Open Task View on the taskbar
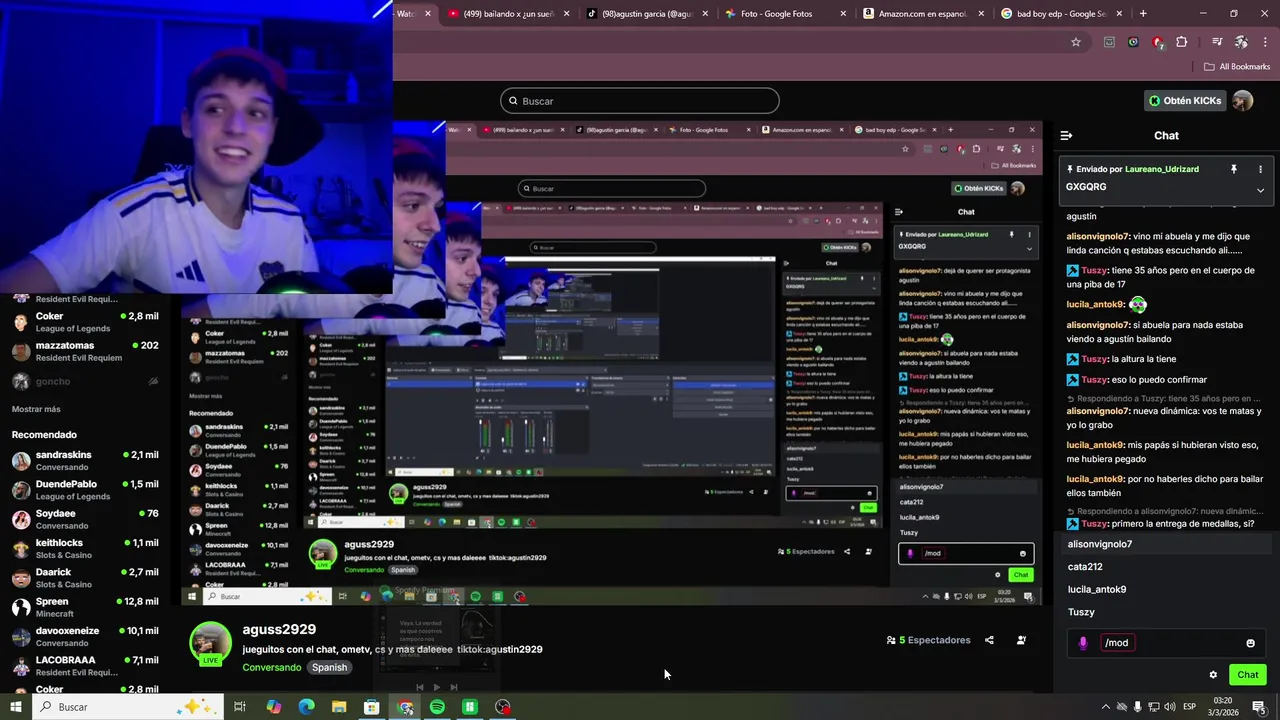The width and height of the screenshot is (1280, 720). [240, 707]
